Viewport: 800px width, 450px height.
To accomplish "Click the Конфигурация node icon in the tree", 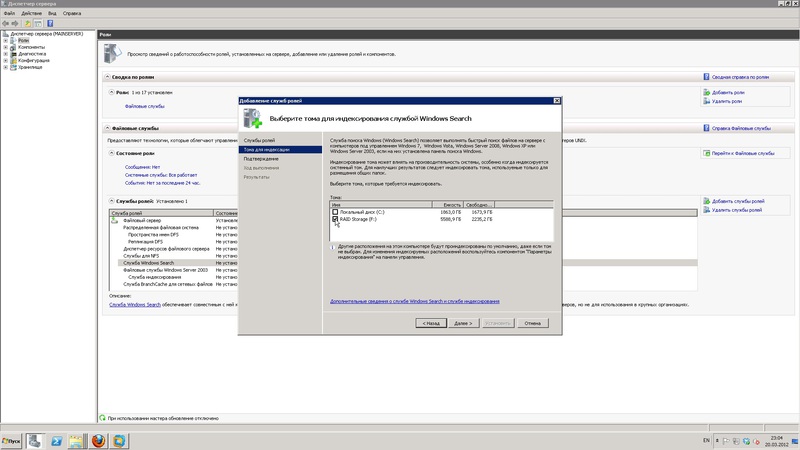I will click(13, 60).
